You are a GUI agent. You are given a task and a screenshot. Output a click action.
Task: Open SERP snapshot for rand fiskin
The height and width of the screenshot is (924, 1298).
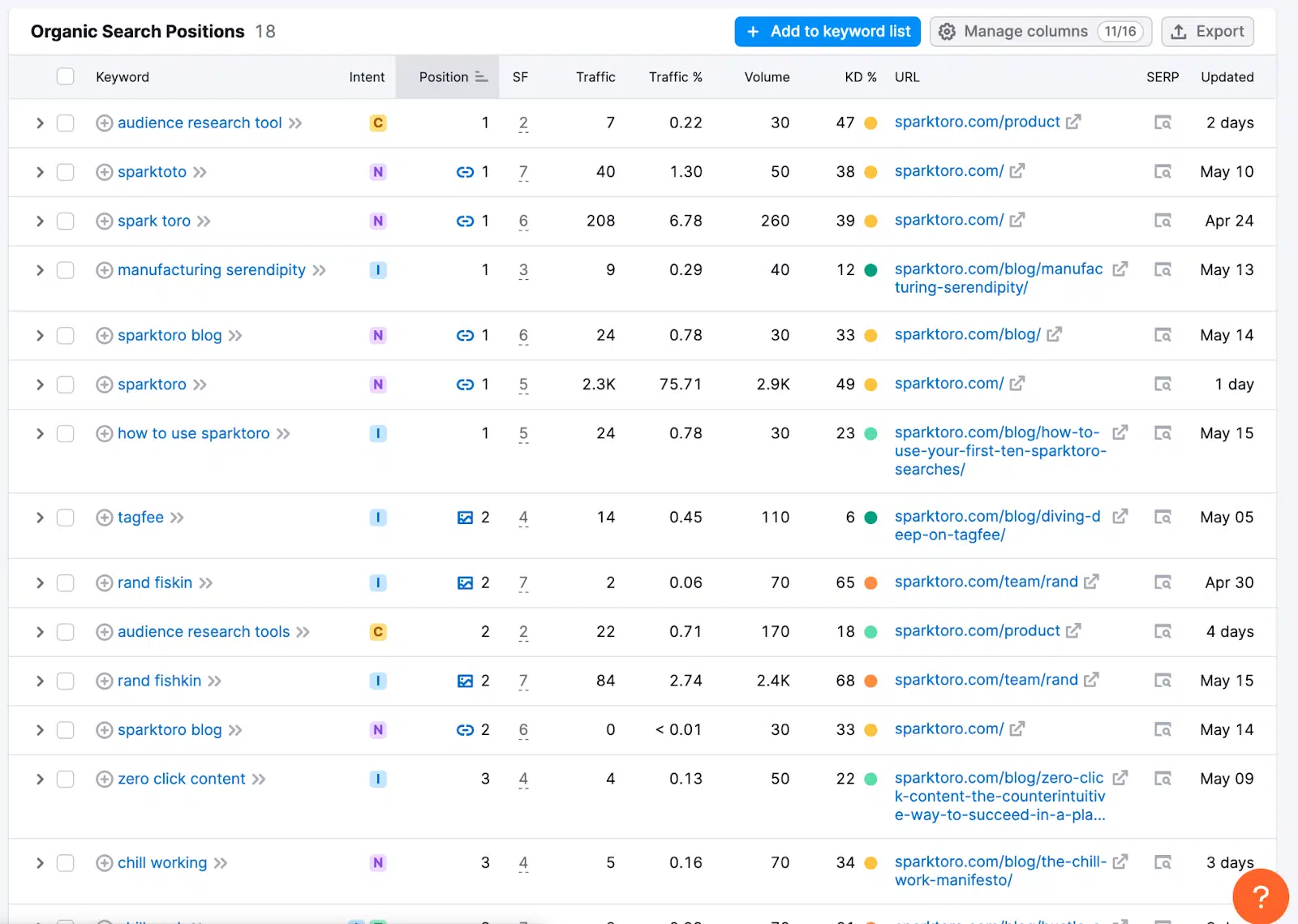[x=1163, y=582]
